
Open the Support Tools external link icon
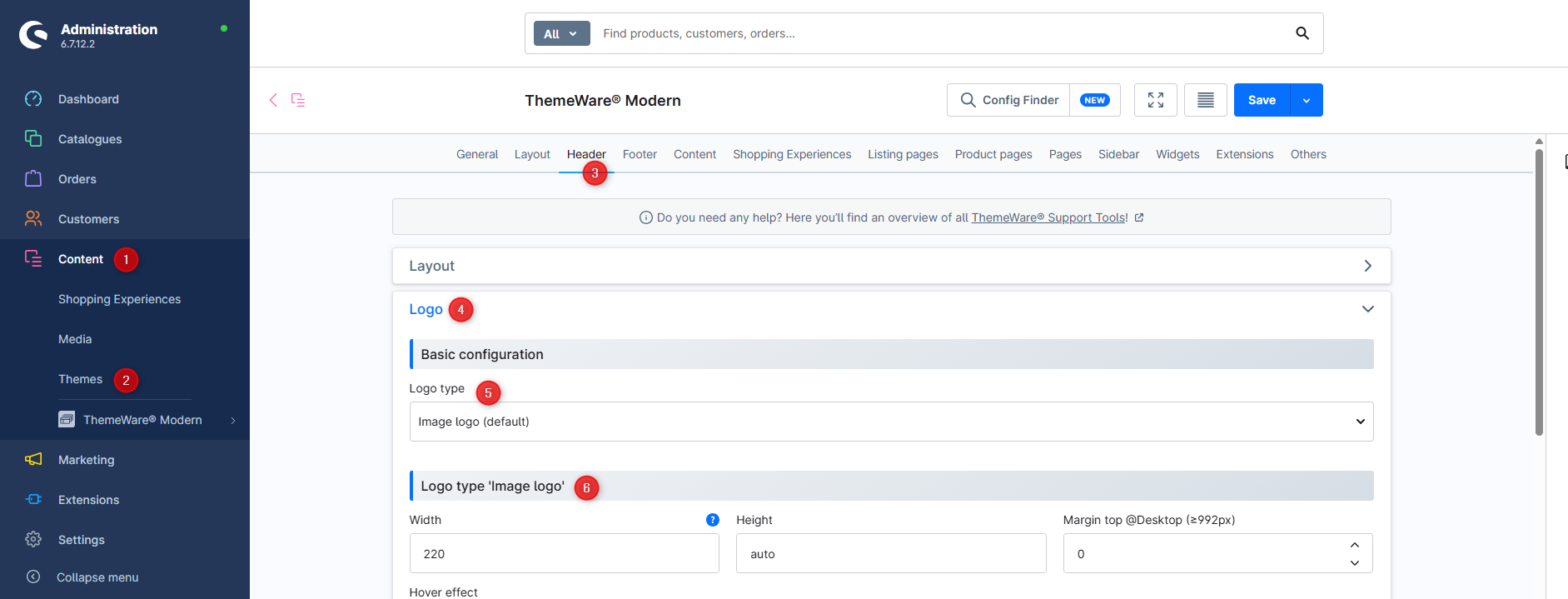[x=1139, y=217]
